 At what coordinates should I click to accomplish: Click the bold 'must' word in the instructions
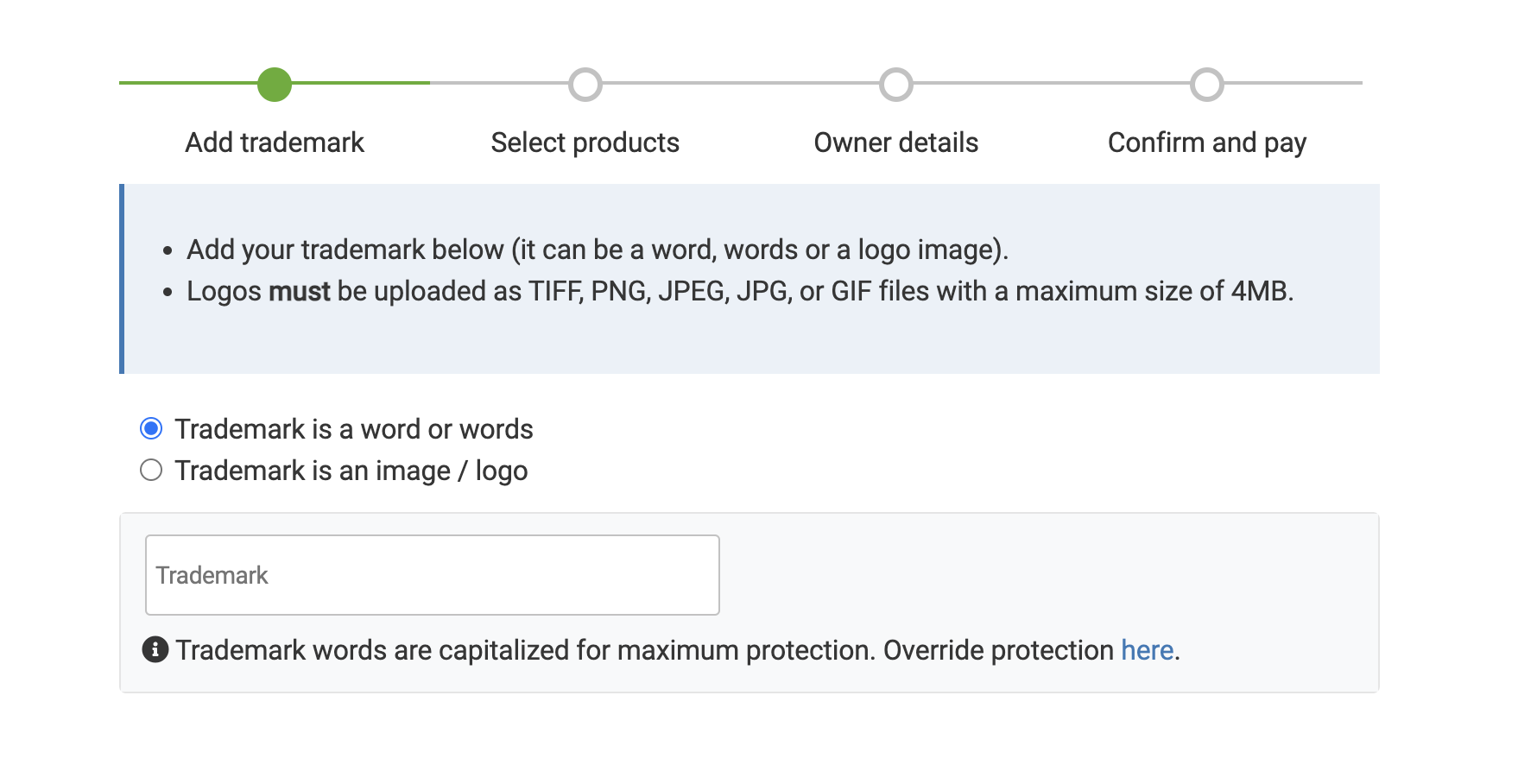coord(300,292)
